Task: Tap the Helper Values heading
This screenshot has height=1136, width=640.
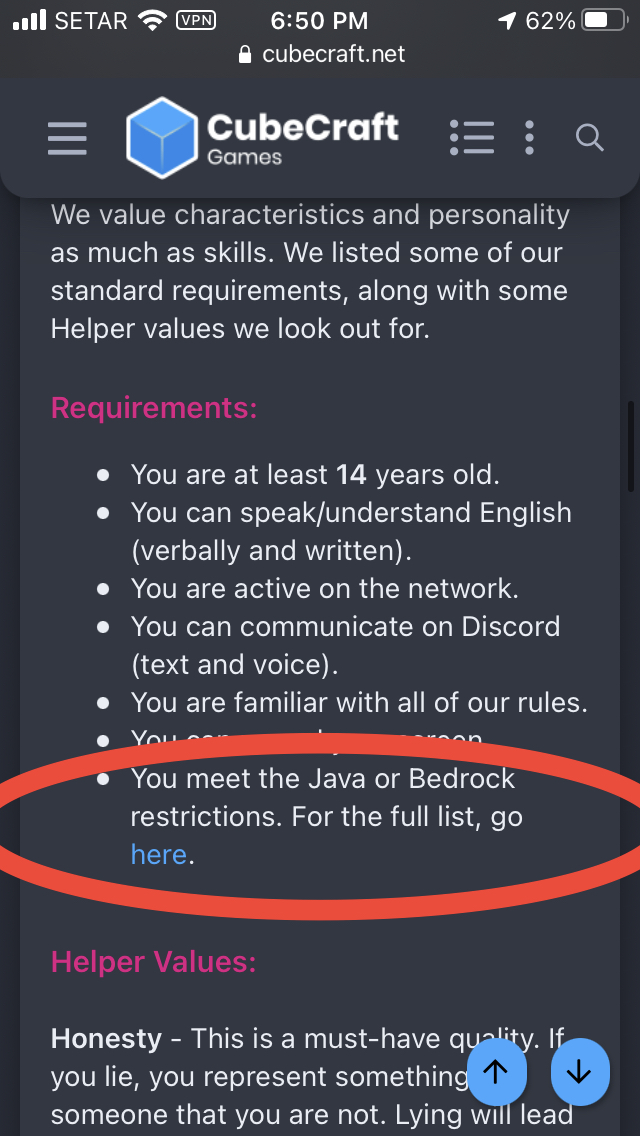Action: click(154, 961)
